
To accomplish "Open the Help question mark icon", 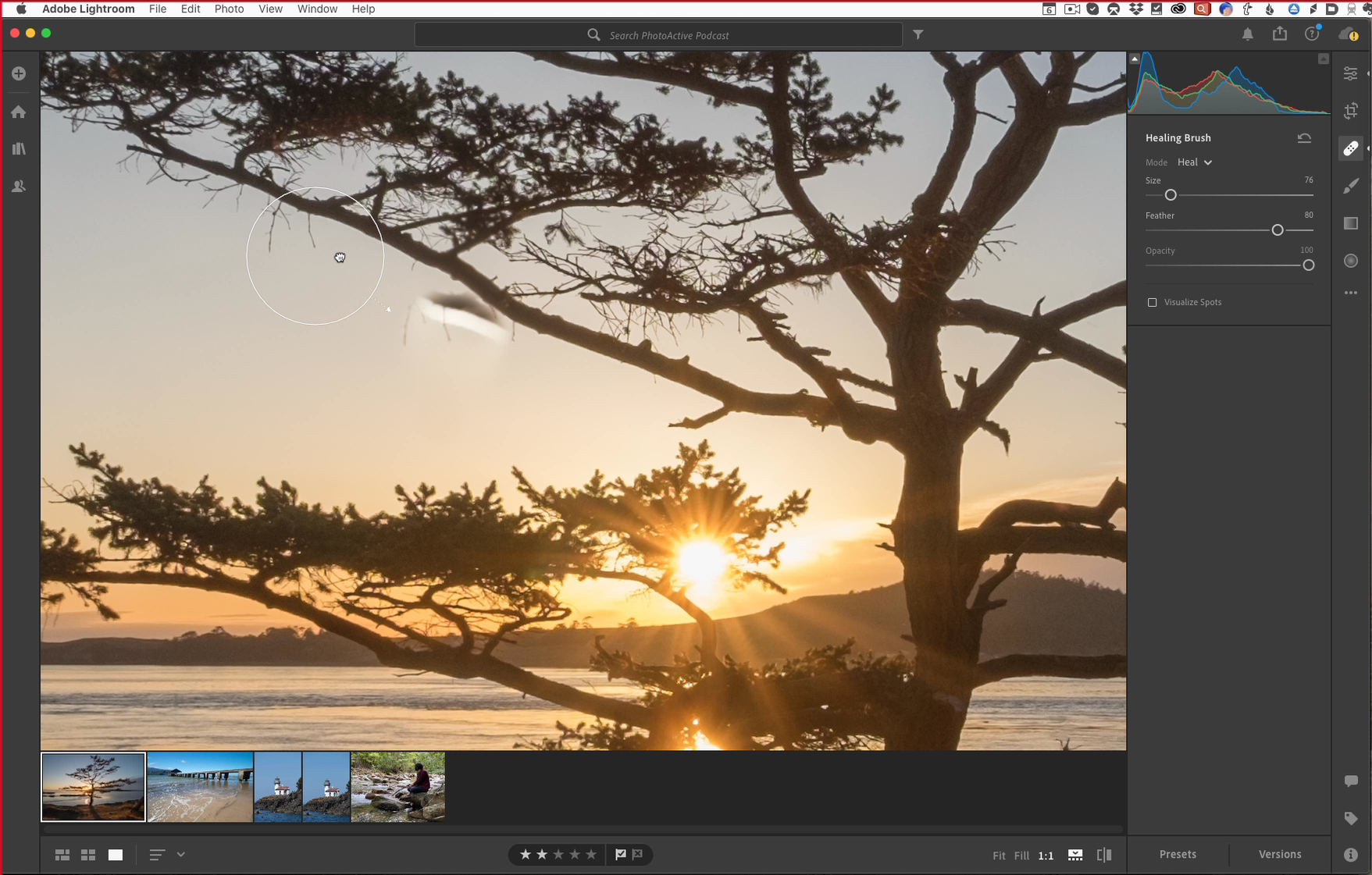I will [1312, 34].
